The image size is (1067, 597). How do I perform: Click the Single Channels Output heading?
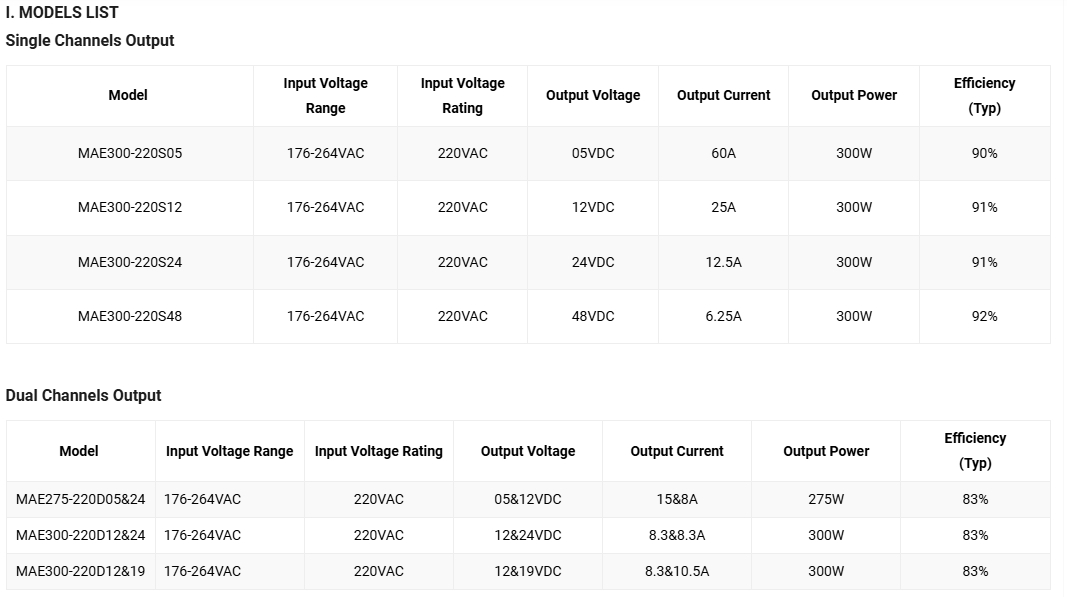point(90,41)
